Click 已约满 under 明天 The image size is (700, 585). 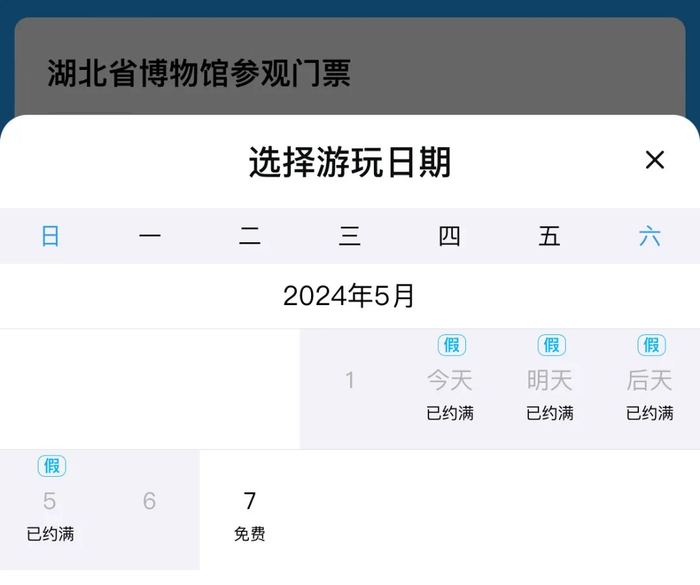click(x=550, y=413)
